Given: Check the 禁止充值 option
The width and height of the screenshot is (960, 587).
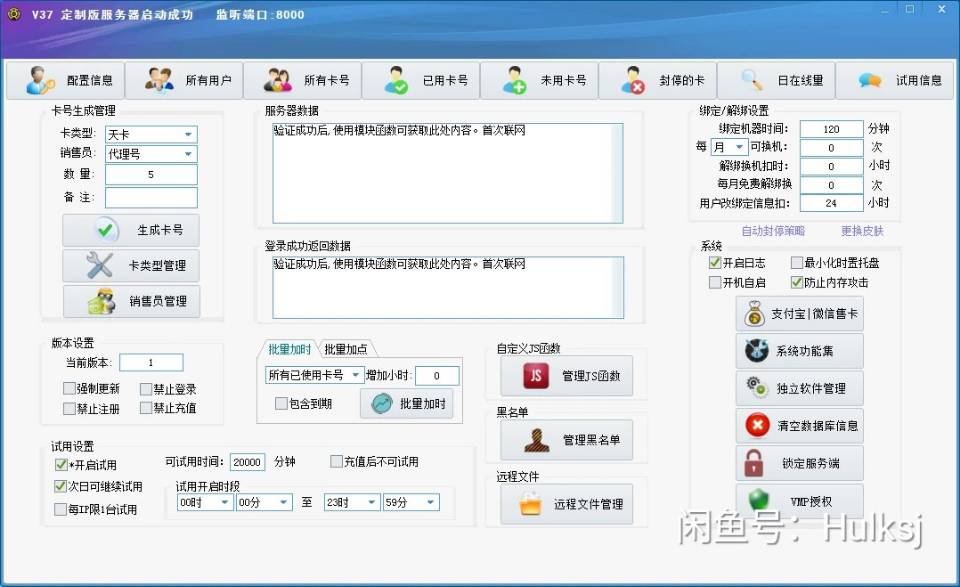Looking at the screenshot, I should [x=146, y=408].
